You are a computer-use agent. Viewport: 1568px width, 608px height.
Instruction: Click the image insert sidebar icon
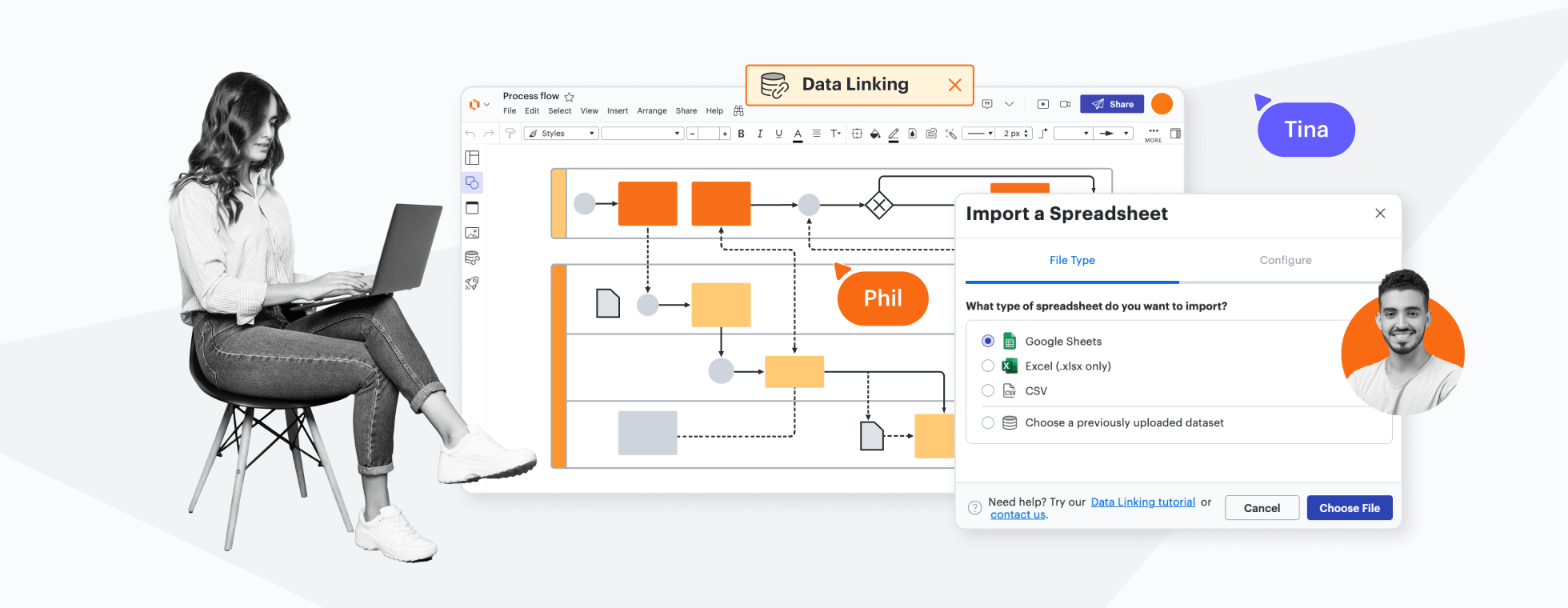tap(472, 233)
